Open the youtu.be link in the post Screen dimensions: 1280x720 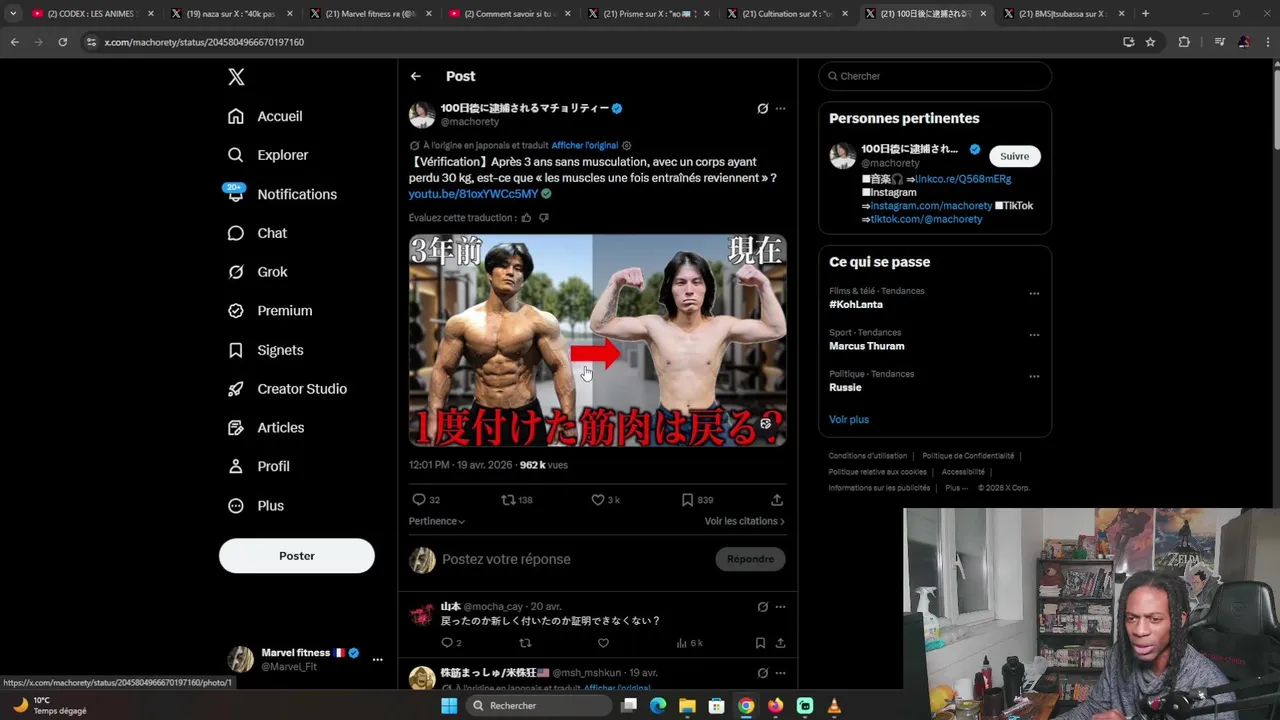tap(473, 194)
